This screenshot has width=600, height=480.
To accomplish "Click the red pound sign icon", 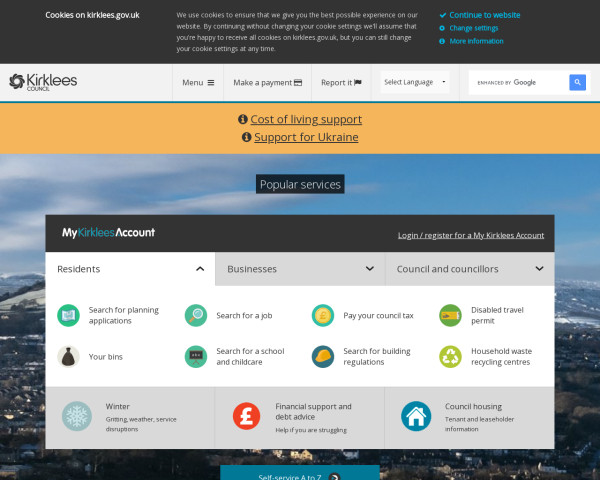I will 246,416.
